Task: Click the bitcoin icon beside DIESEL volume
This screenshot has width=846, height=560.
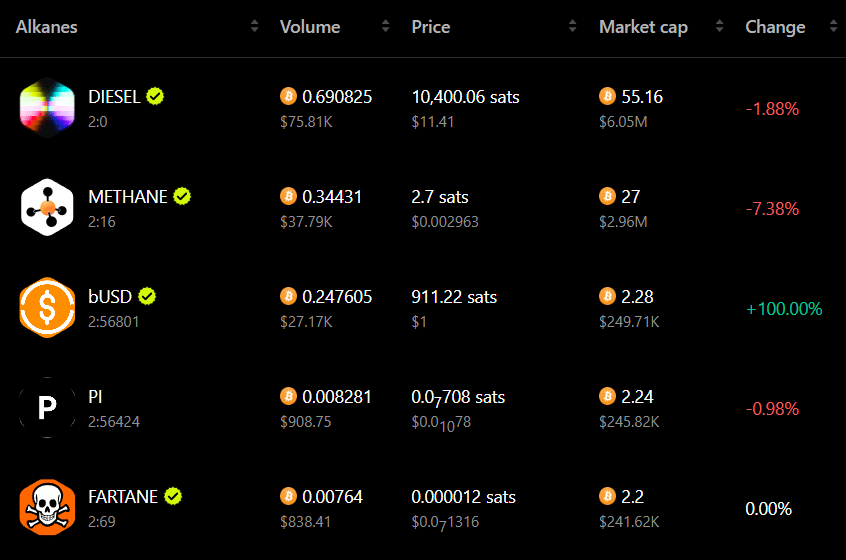Action: pos(288,96)
